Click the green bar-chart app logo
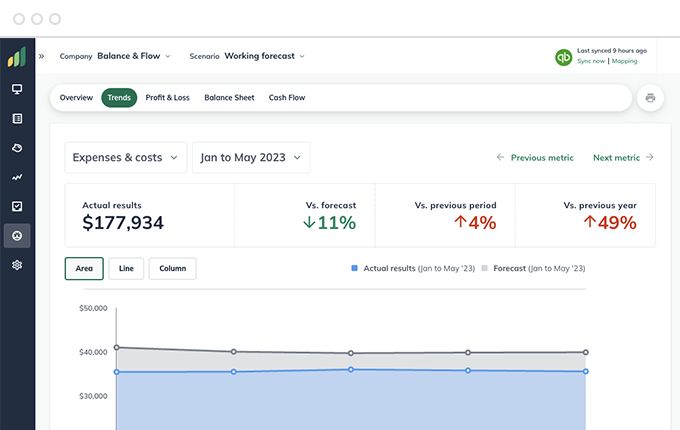 (x=17, y=57)
